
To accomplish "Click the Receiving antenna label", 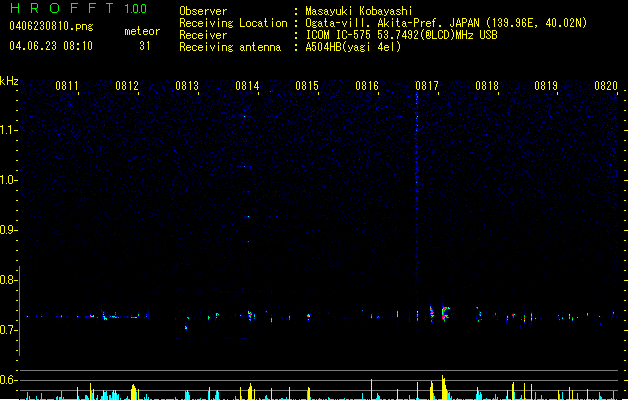I will pyautogui.click(x=230, y=47).
